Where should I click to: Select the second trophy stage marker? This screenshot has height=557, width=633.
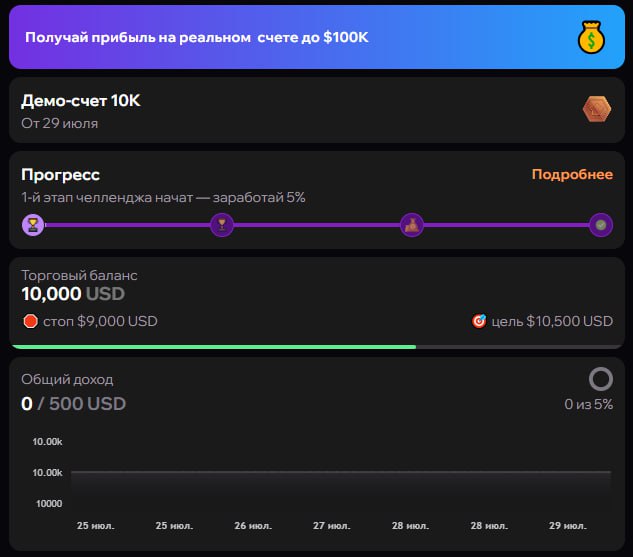(222, 224)
